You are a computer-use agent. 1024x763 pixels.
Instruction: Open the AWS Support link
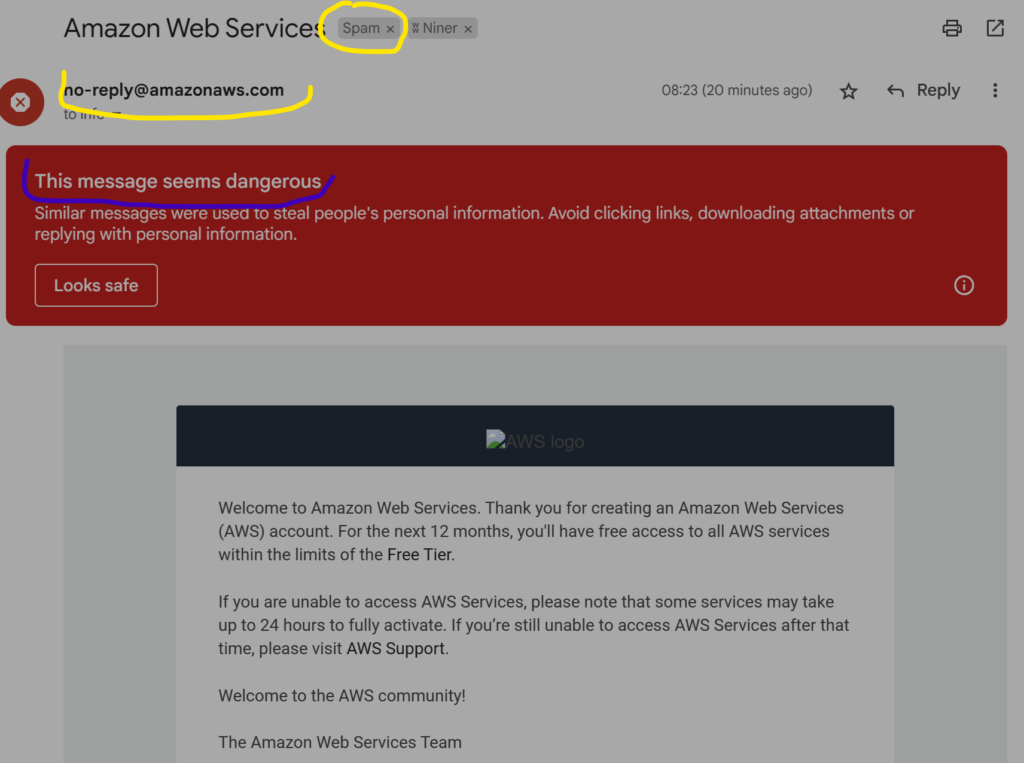coord(395,649)
